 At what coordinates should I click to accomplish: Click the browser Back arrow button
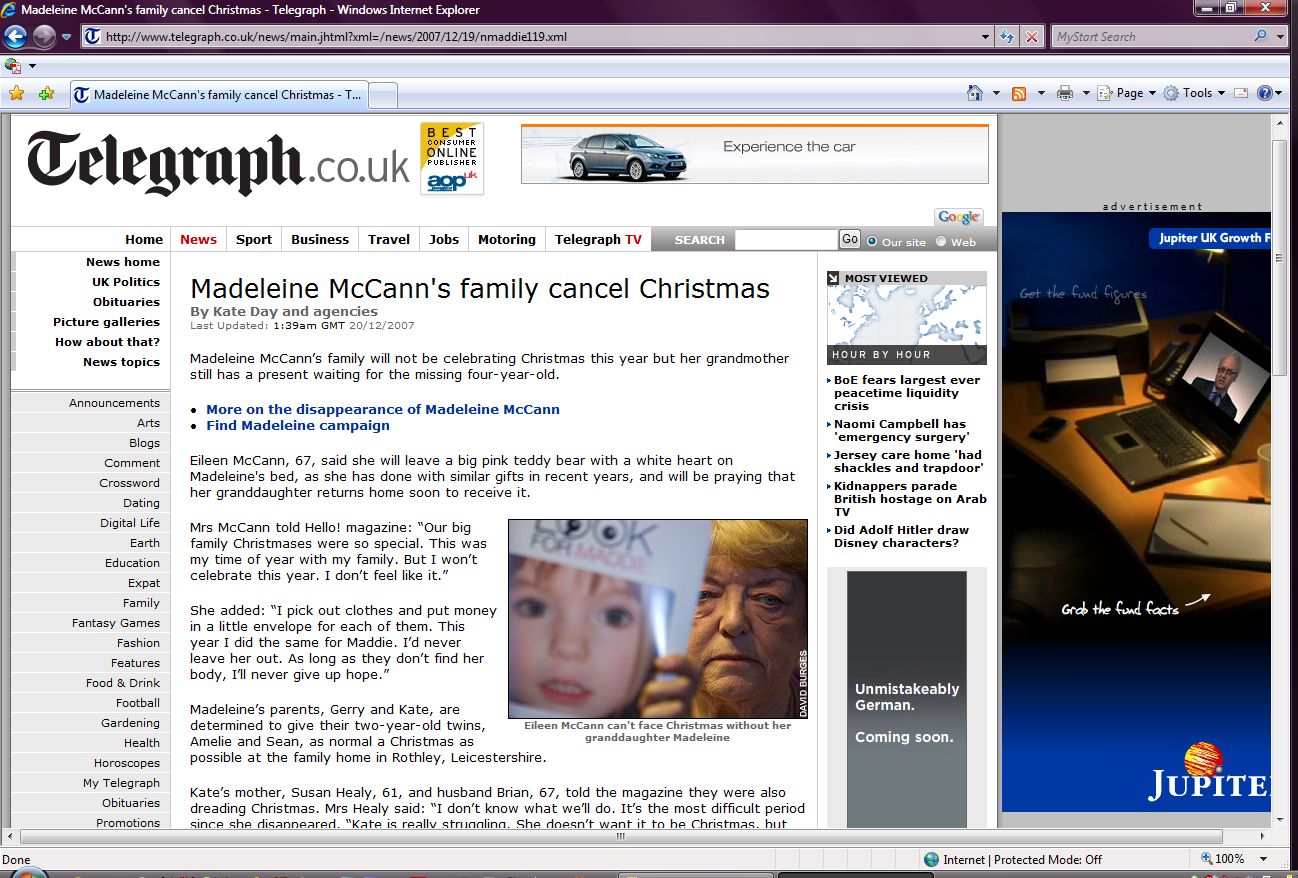15,37
